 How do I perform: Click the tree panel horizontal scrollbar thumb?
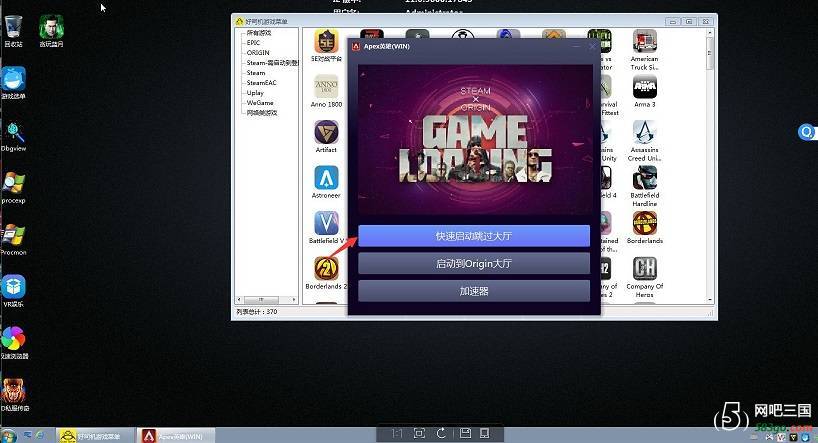pos(261,300)
